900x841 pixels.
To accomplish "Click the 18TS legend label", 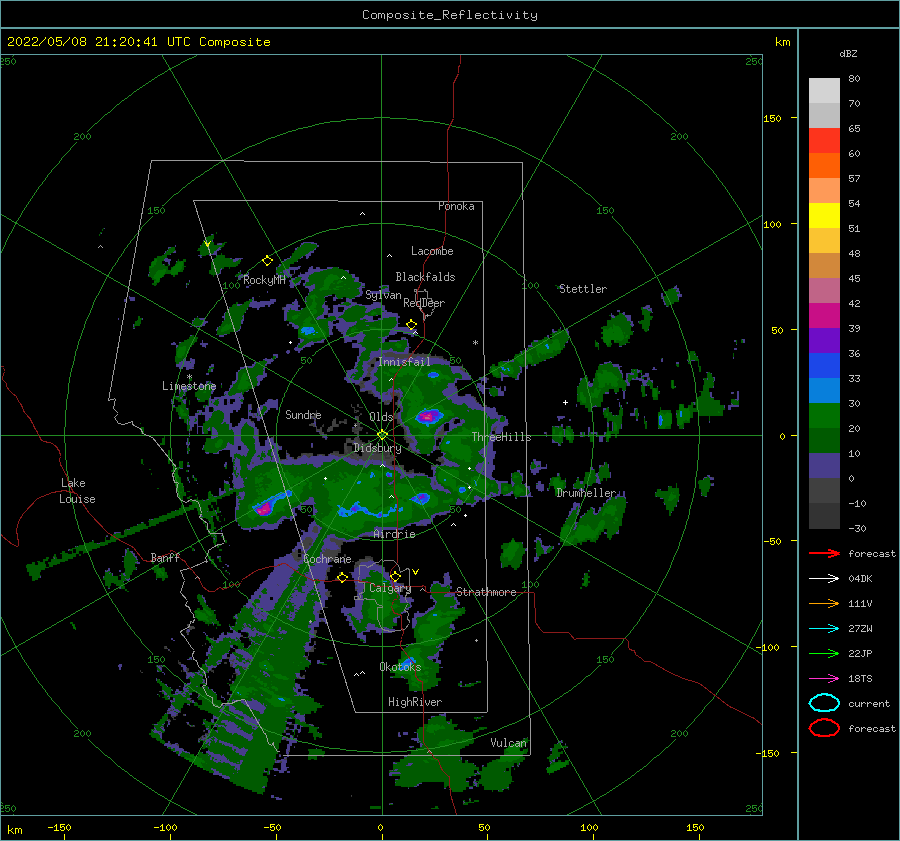I will (860, 679).
